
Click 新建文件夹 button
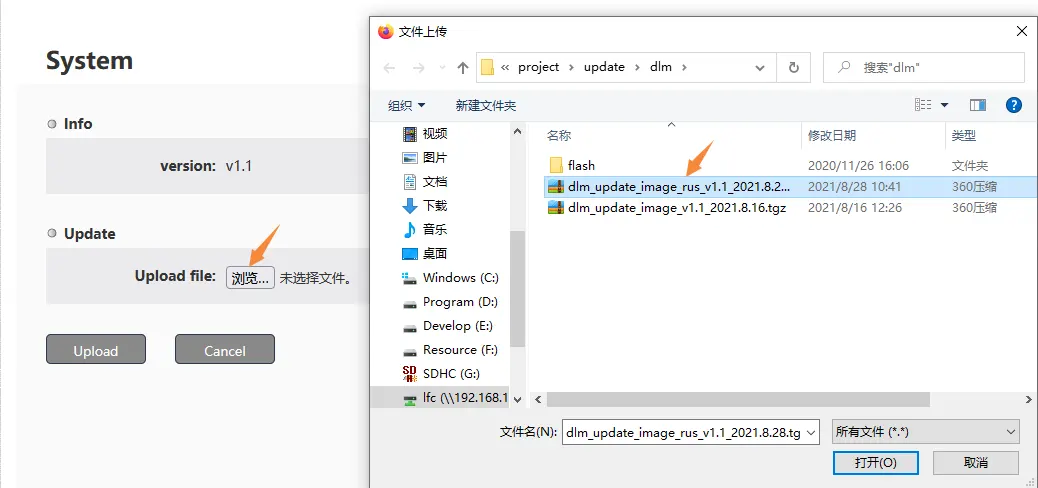[x=485, y=105]
